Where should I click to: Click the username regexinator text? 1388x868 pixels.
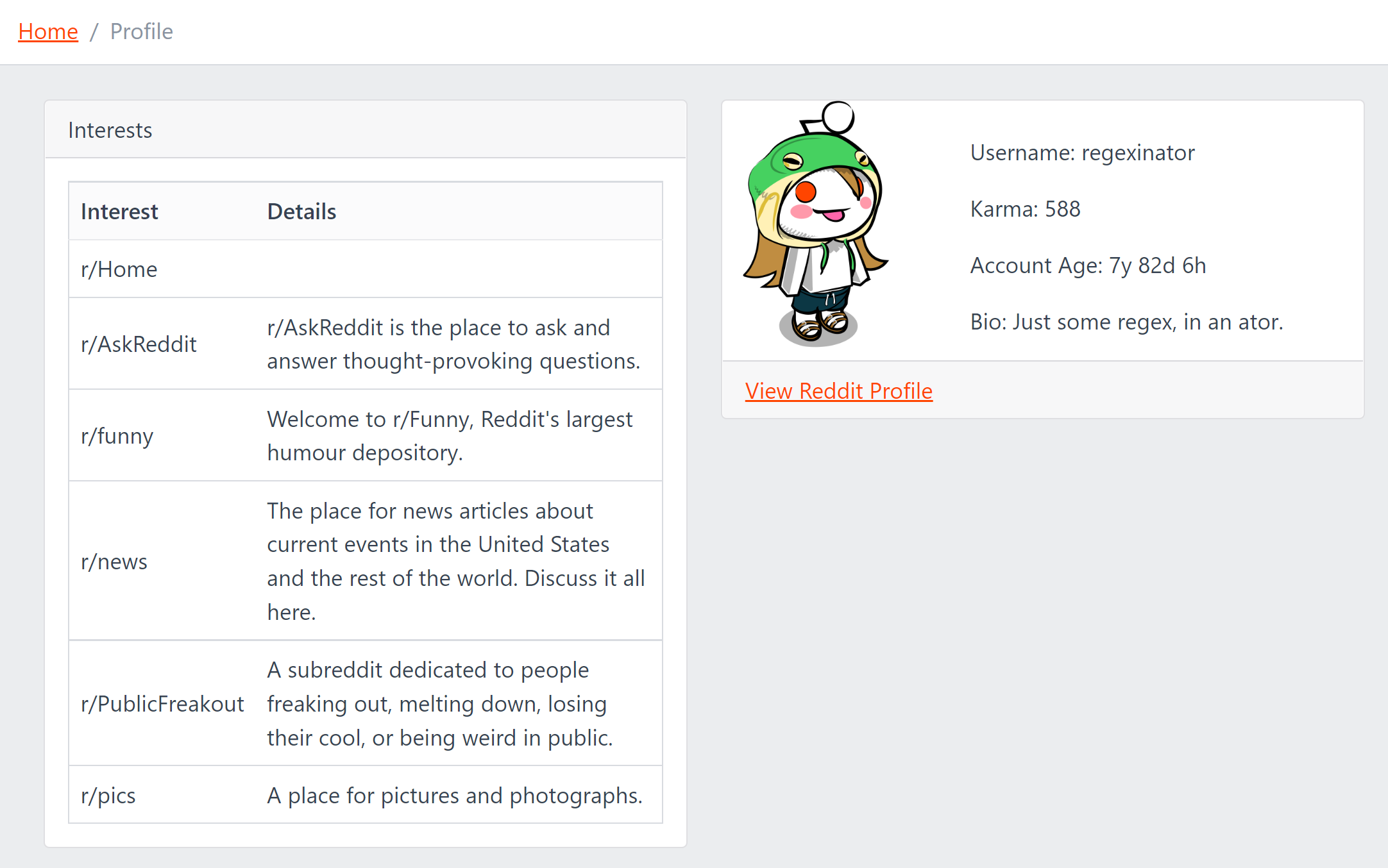[x=1082, y=153]
